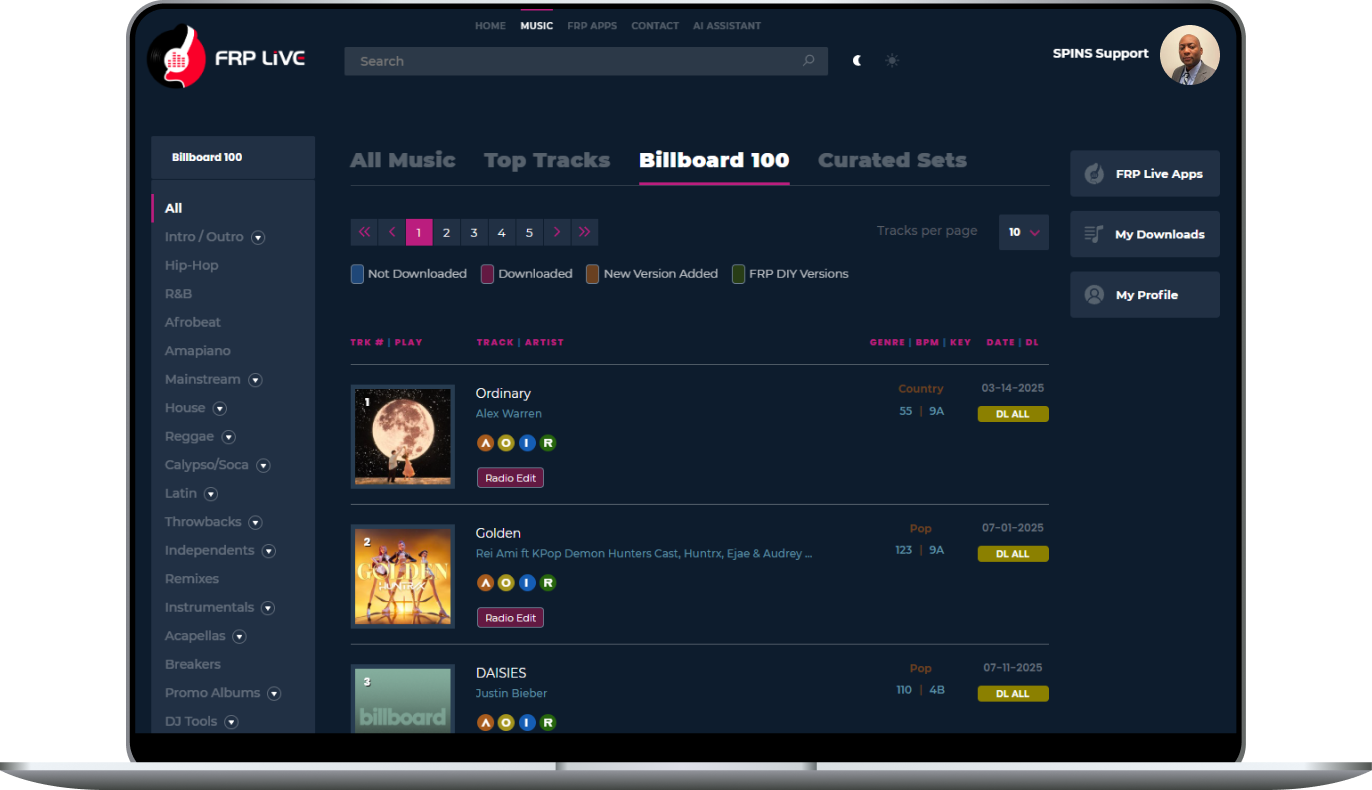Click the green R version icon for Golden

548,583
